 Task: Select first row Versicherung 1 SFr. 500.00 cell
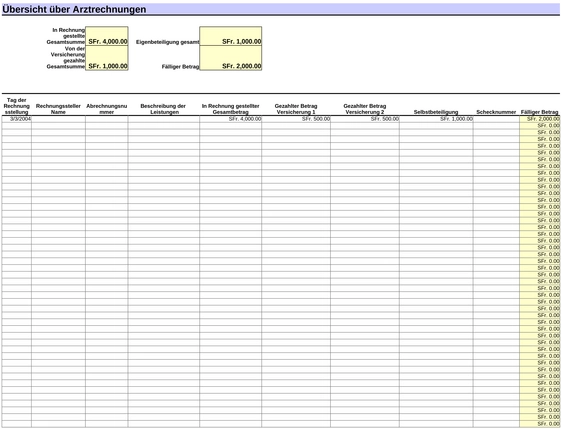(x=296, y=119)
